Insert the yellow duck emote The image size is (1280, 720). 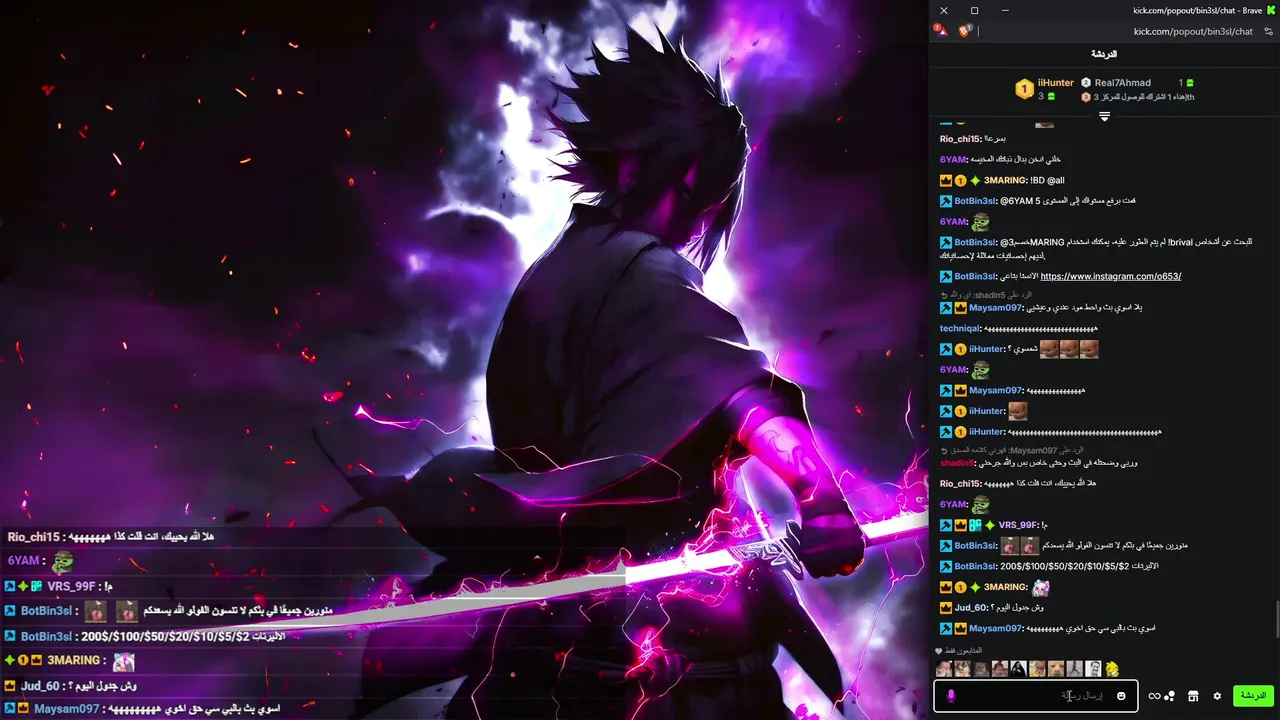click(1112, 669)
